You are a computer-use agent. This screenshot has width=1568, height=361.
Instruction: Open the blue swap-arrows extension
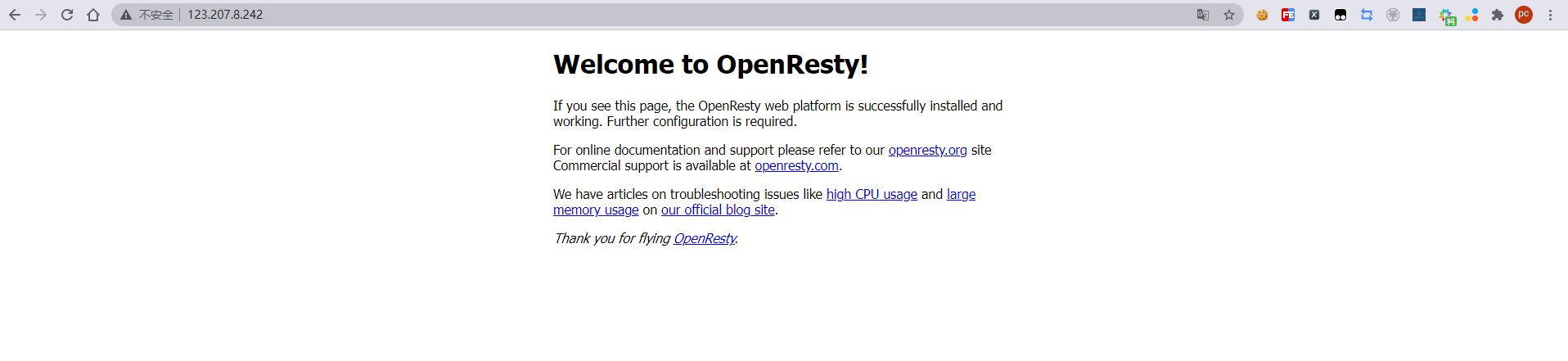coord(1367,15)
